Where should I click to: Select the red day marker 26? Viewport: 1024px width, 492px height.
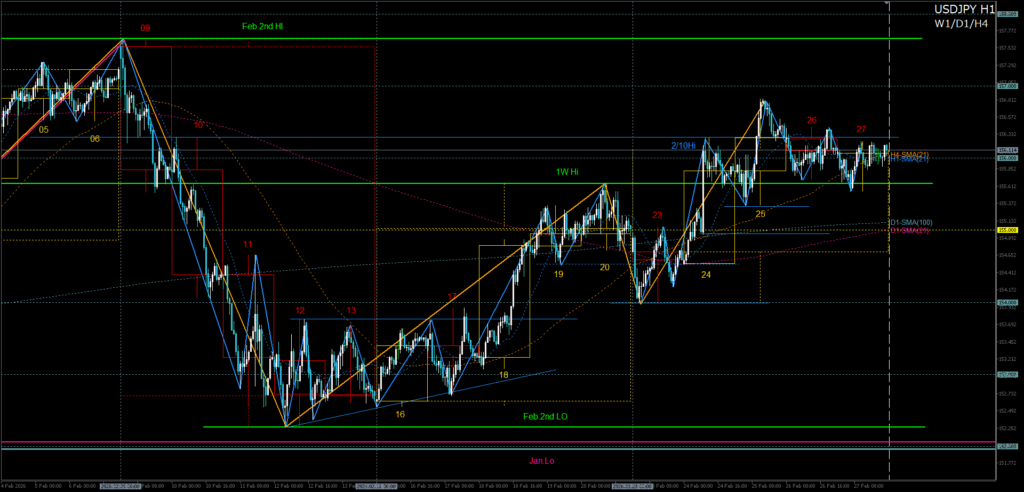coord(811,120)
